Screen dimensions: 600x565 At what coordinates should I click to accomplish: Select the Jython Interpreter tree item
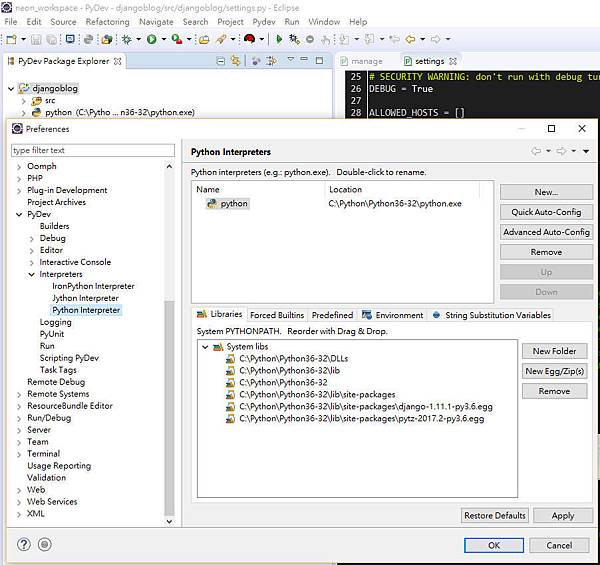coord(85,298)
